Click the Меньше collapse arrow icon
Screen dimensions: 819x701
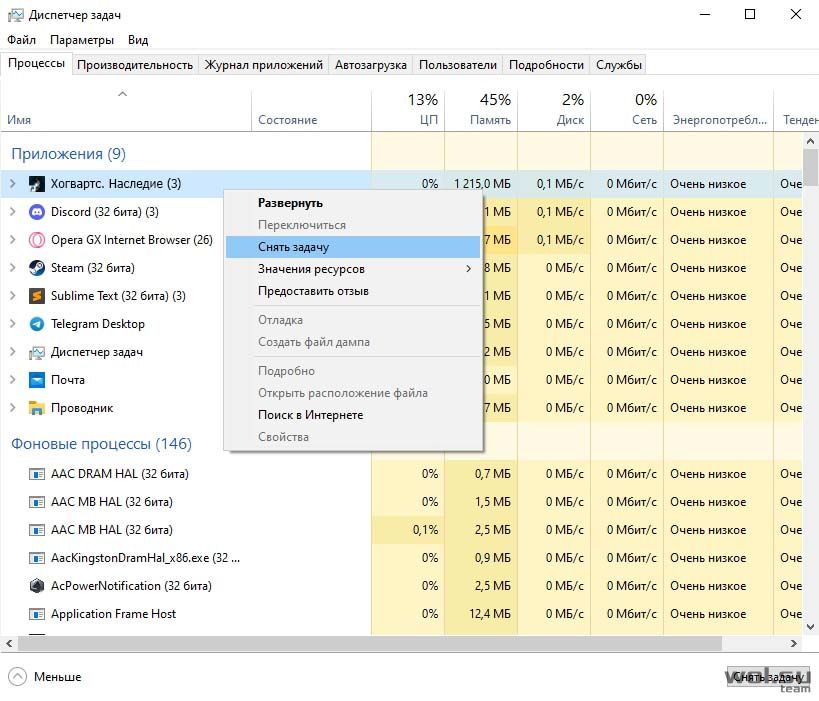17,676
